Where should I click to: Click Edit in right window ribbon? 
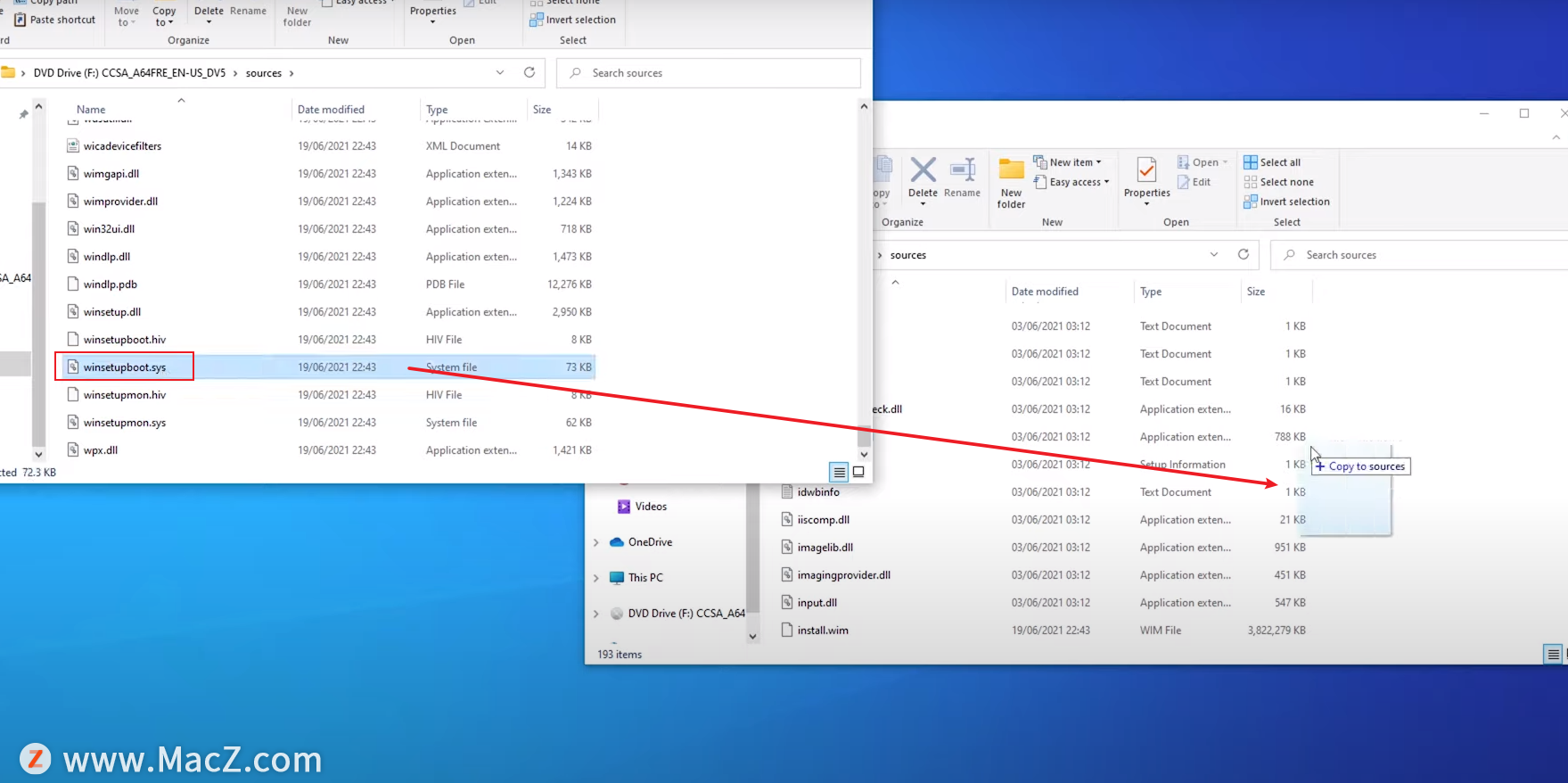tap(1194, 182)
